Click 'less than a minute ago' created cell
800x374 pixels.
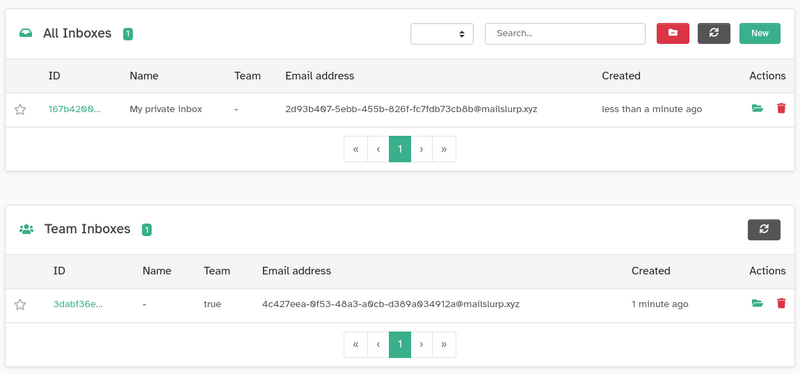pyautogui.click(x=652, y=109)
